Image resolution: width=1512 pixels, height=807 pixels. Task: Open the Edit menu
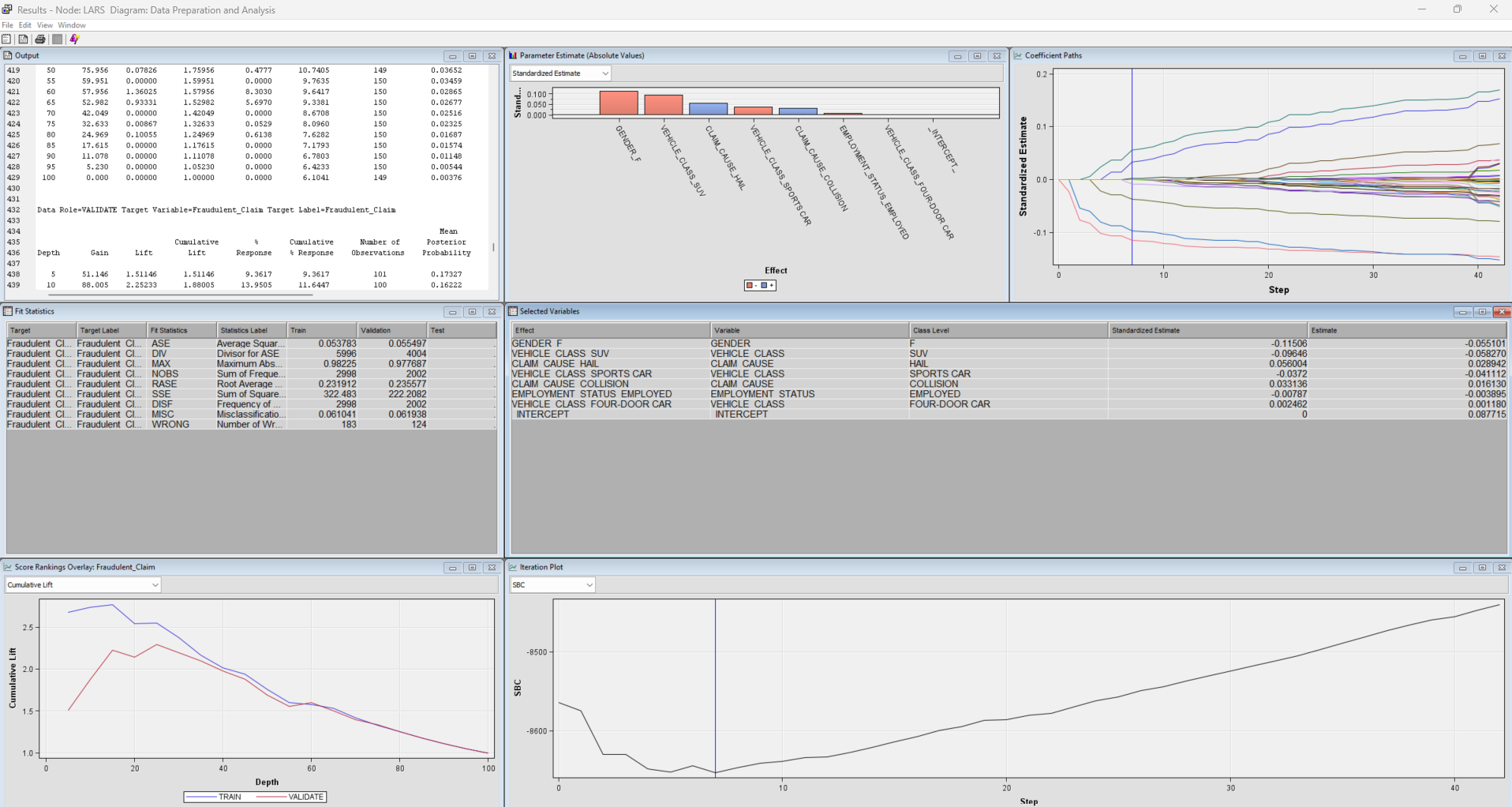click(25, 25)
